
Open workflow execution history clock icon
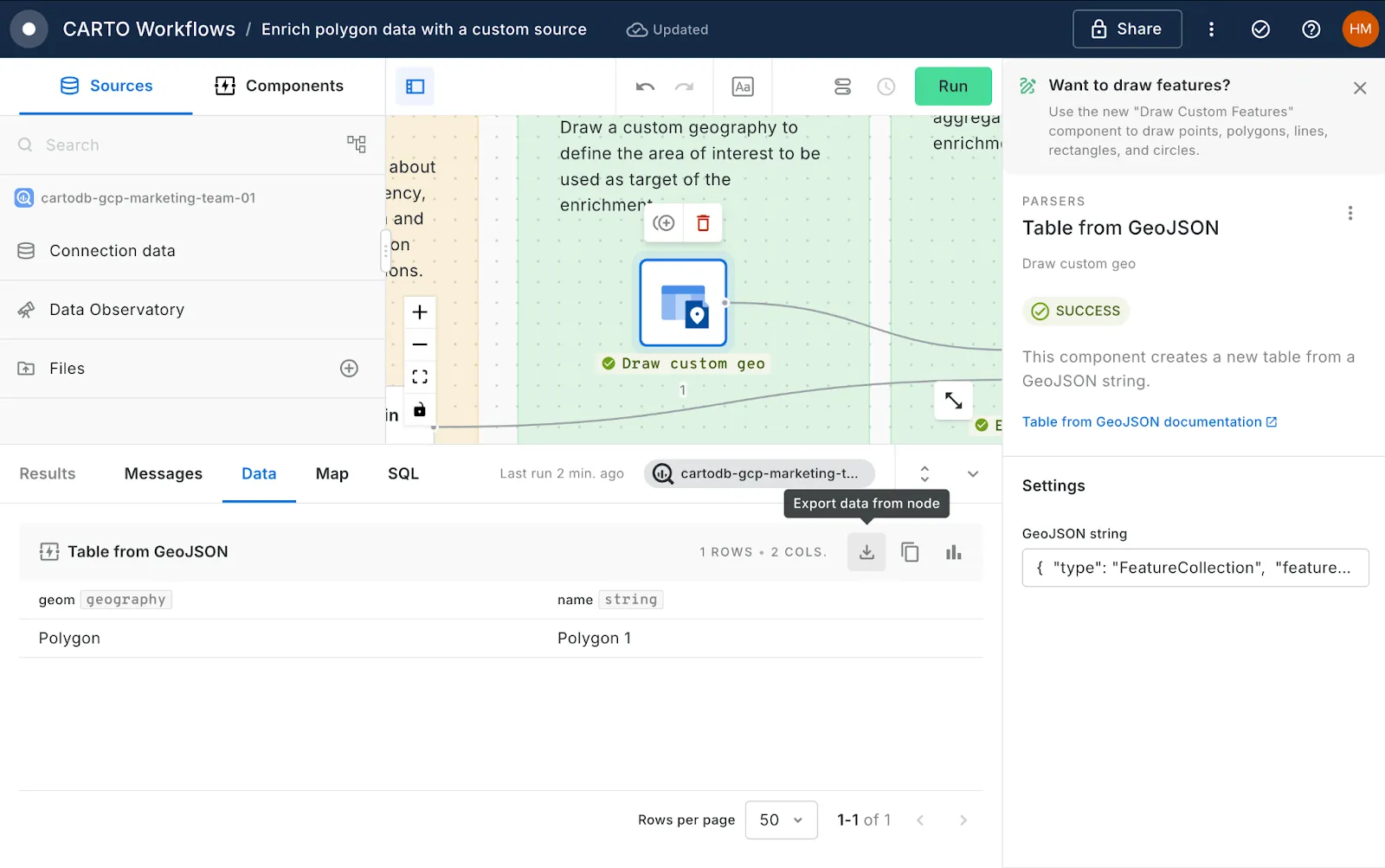tap(886, 87)
